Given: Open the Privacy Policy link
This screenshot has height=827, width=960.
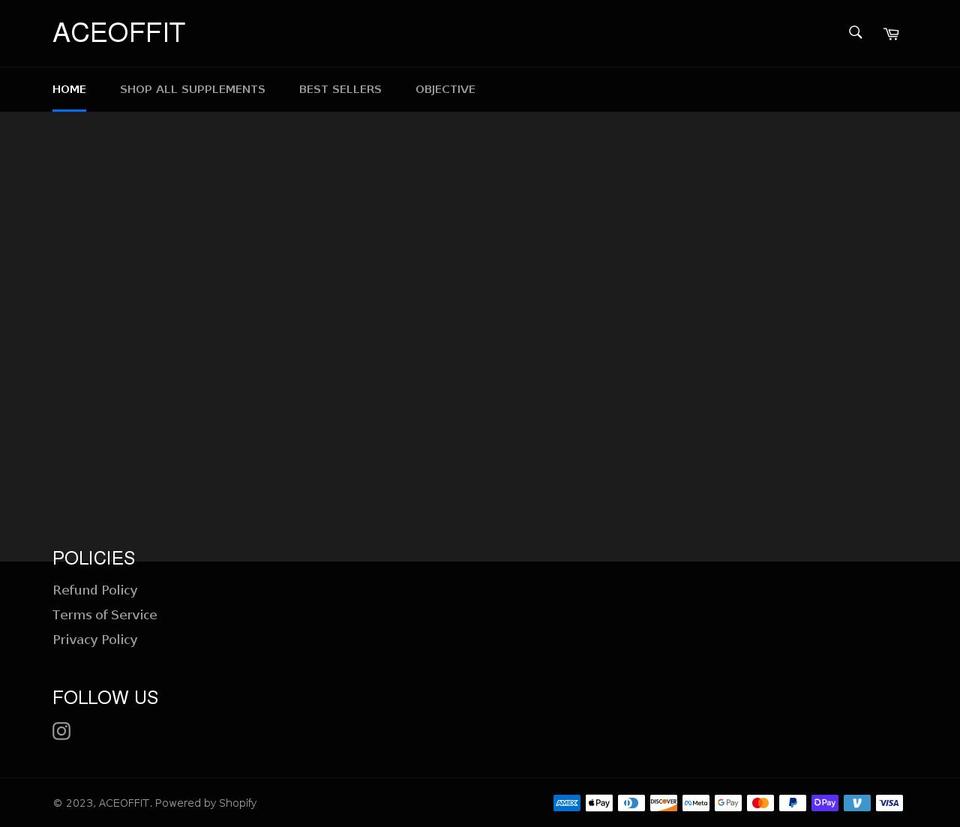Looking at the screenshot, I should pos(95,640).
